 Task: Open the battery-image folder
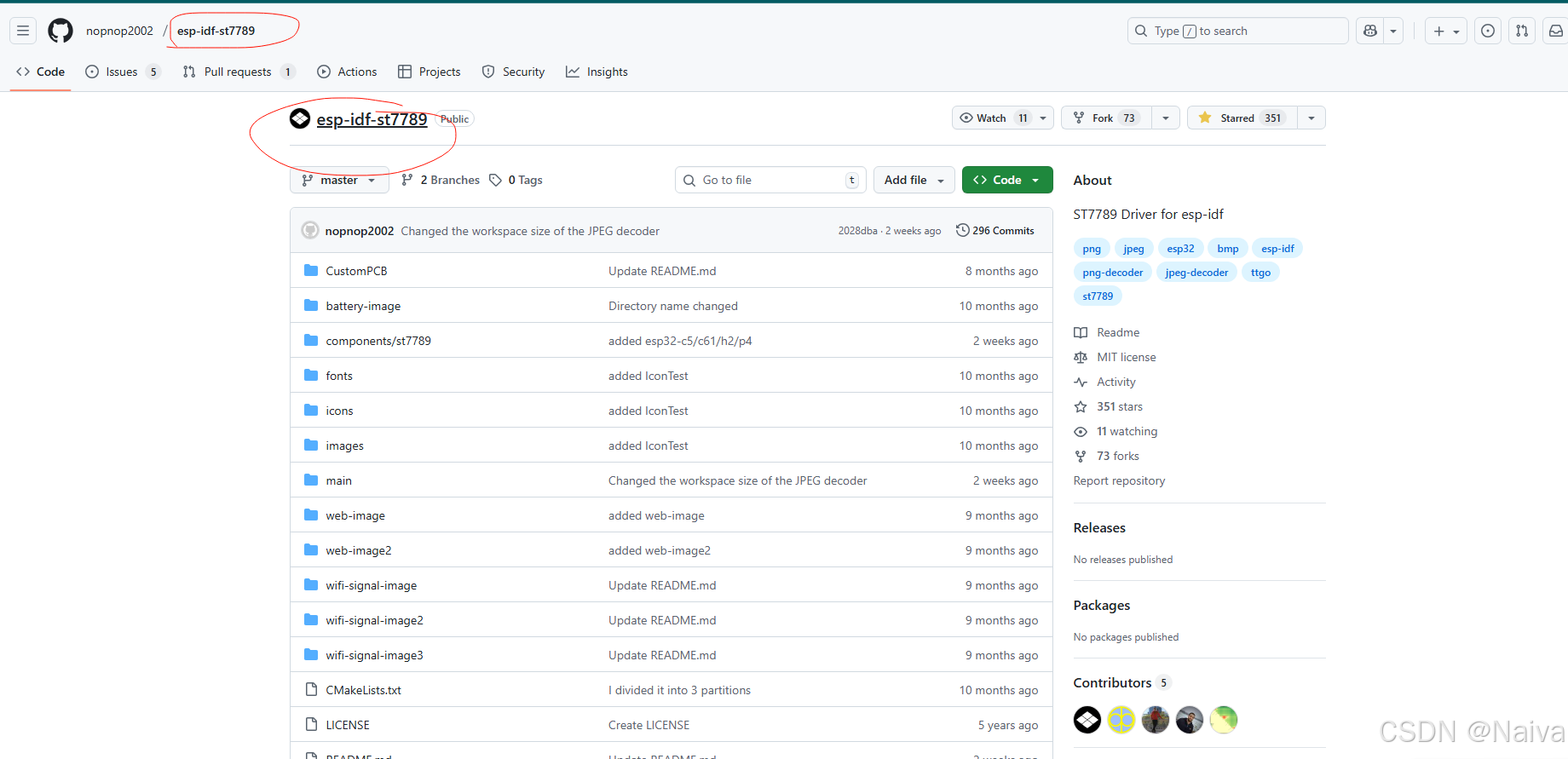363,306
